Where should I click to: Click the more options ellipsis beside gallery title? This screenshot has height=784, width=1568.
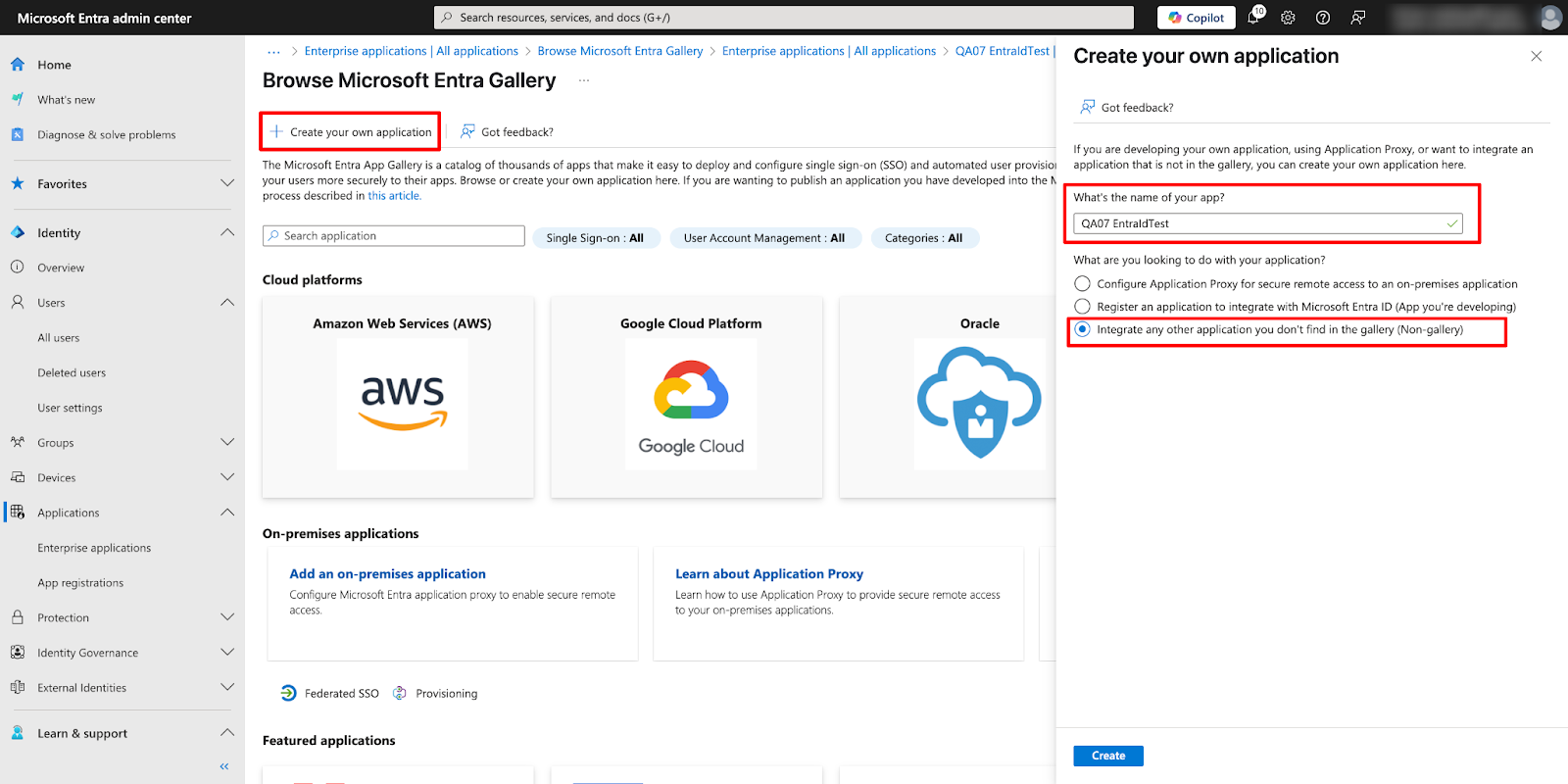[584, 80]
